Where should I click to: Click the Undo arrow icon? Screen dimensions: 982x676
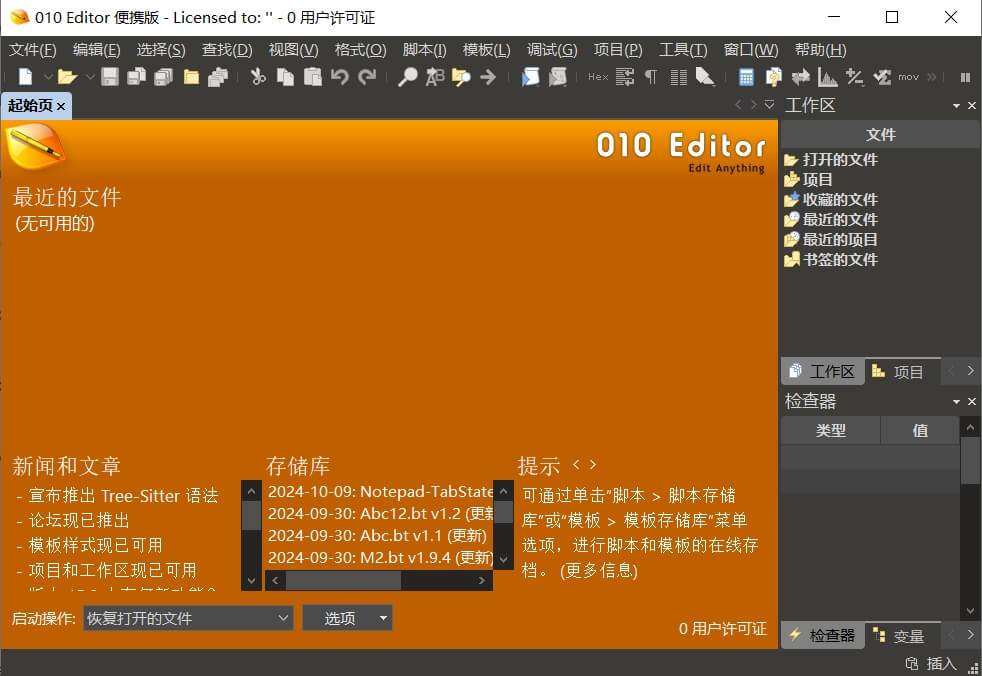tap(339, 76)
